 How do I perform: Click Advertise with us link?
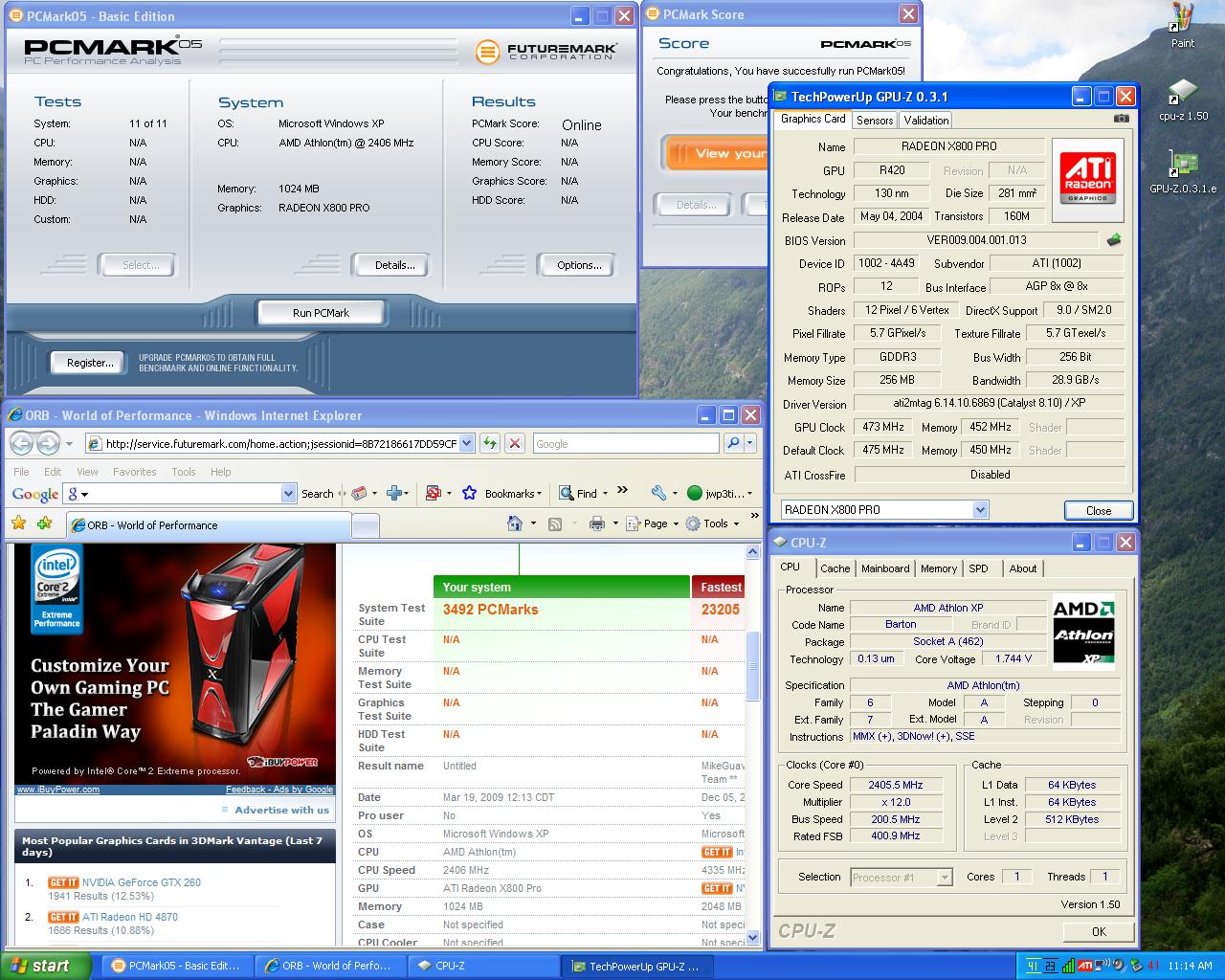click(282, 810)
